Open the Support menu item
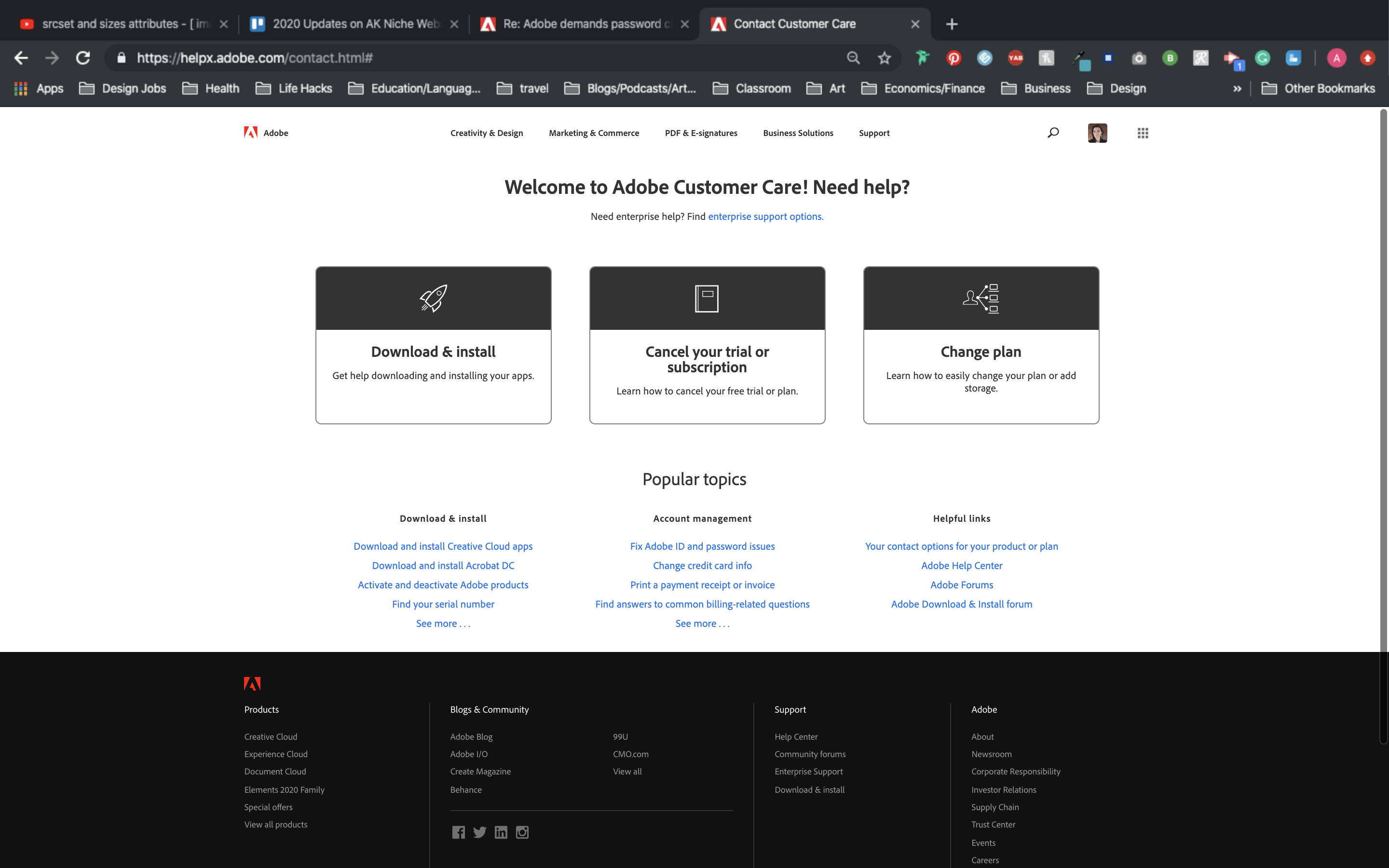Screen dimensions: 1389x868 874,133
